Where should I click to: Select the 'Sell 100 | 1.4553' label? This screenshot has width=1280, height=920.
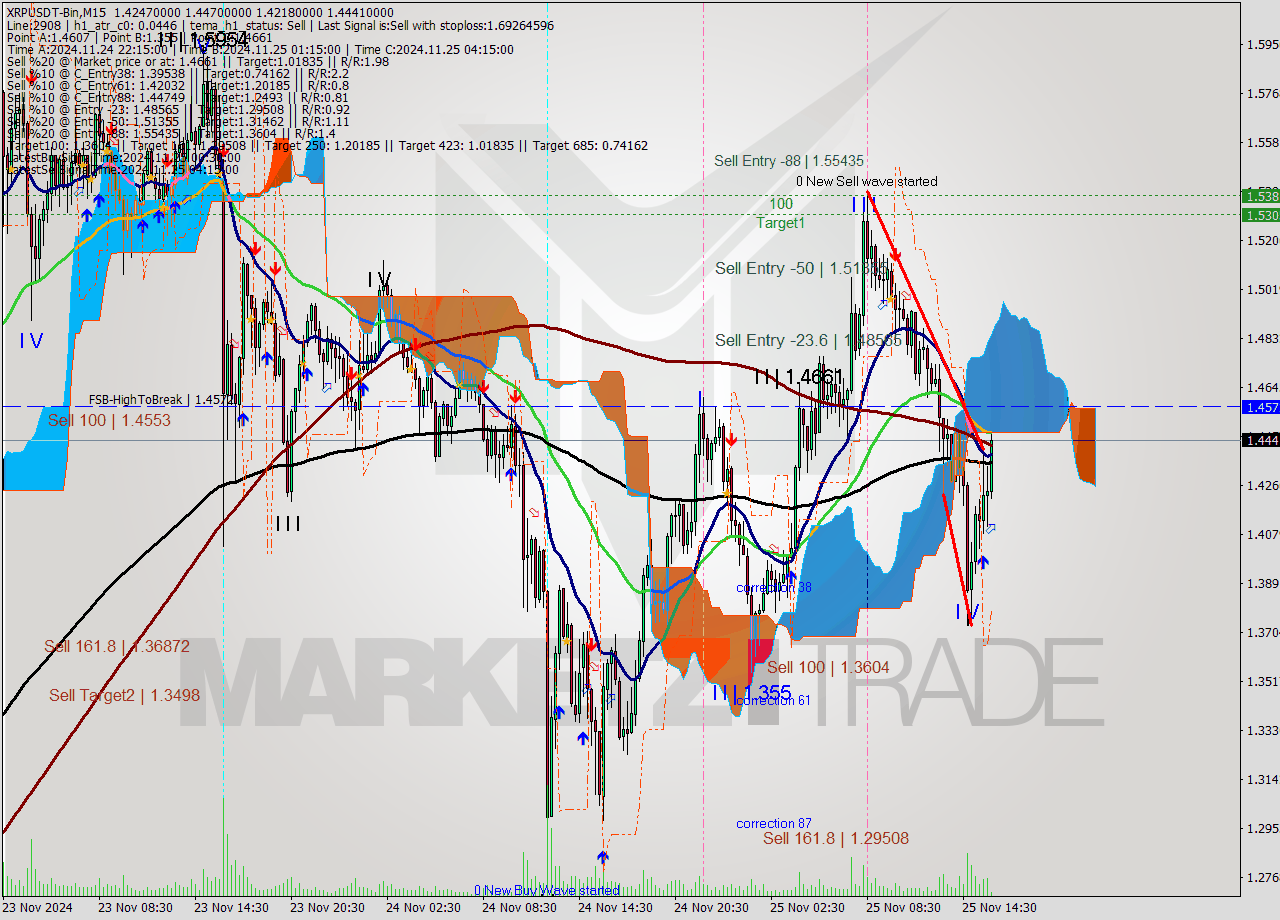click(109, 421)
